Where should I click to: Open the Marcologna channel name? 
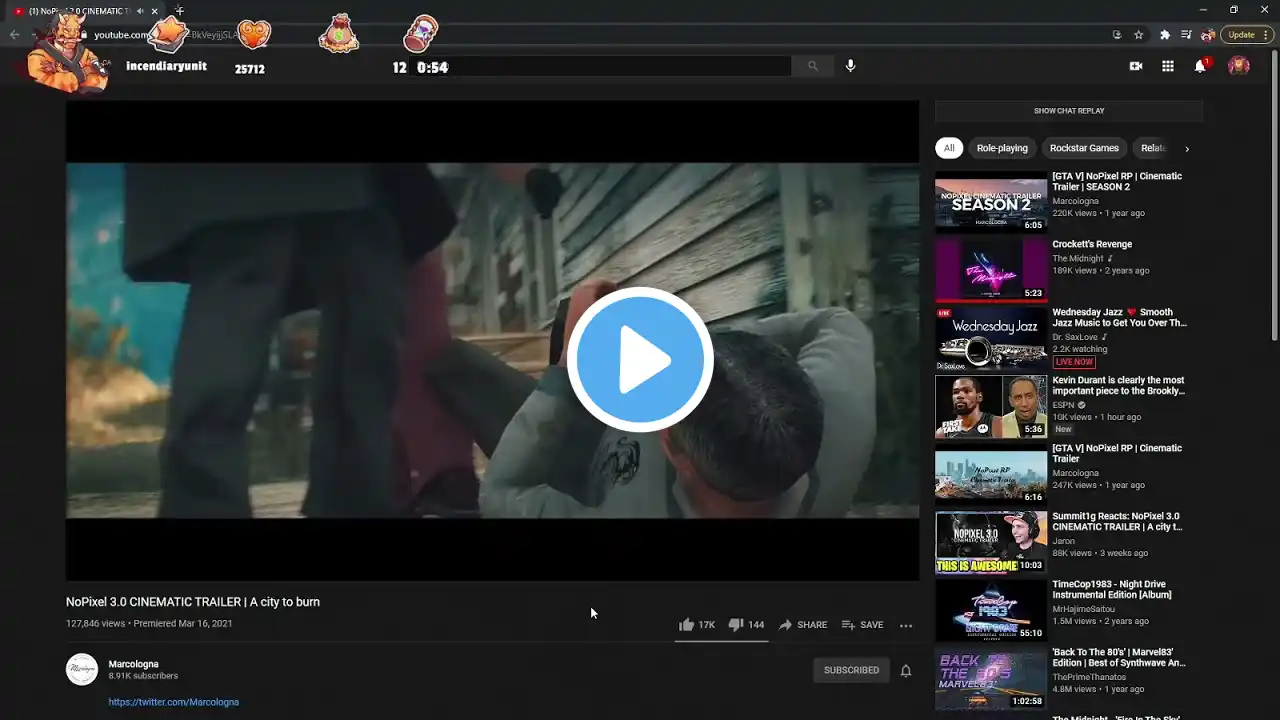point(133,664)
